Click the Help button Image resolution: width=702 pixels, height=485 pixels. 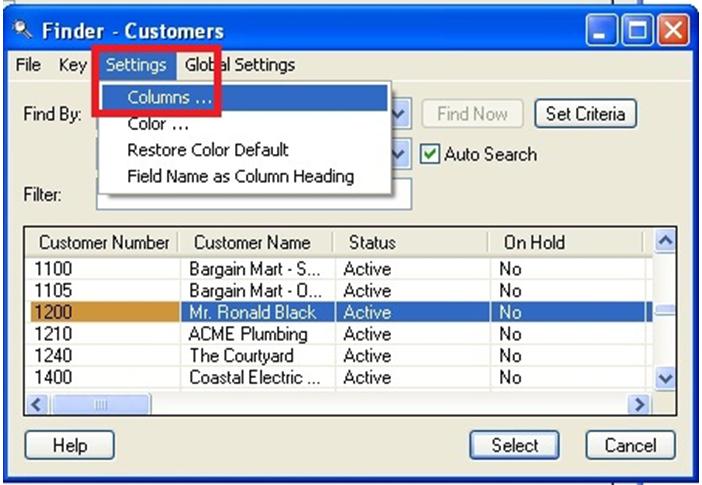click(x=69, y=445)
